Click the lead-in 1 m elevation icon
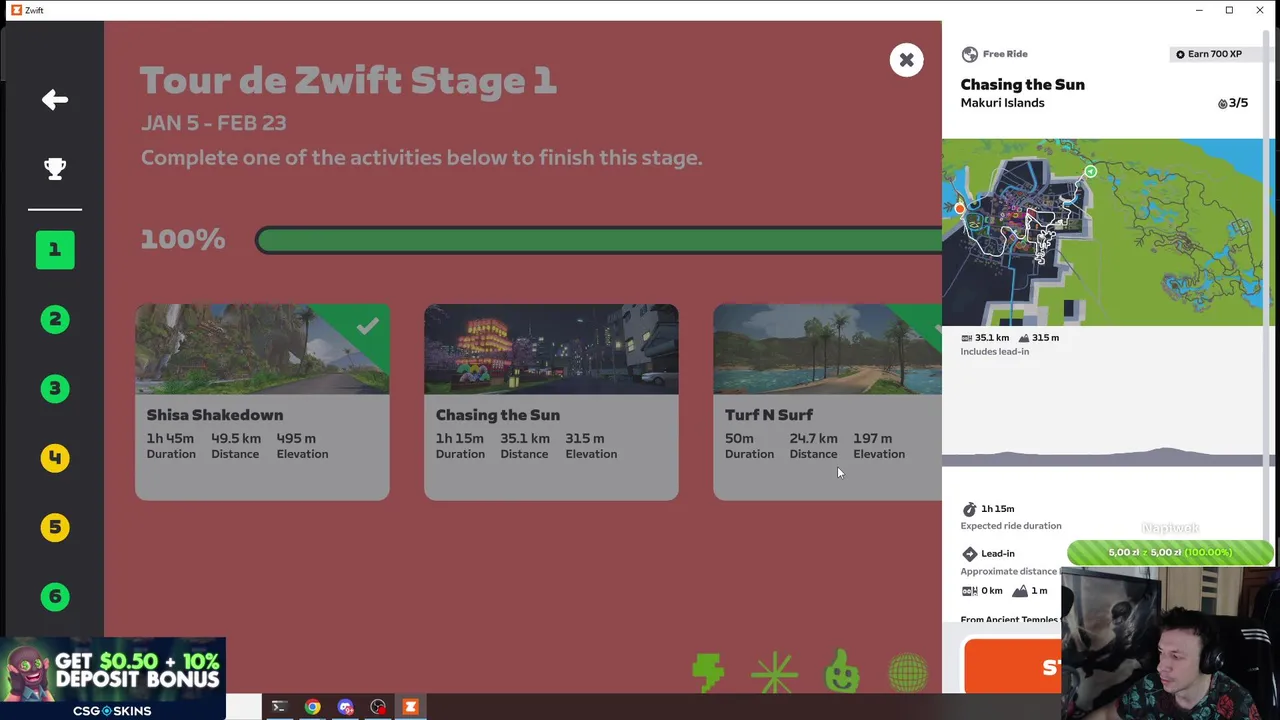 pyautogui.click(x=1020, y=591)
